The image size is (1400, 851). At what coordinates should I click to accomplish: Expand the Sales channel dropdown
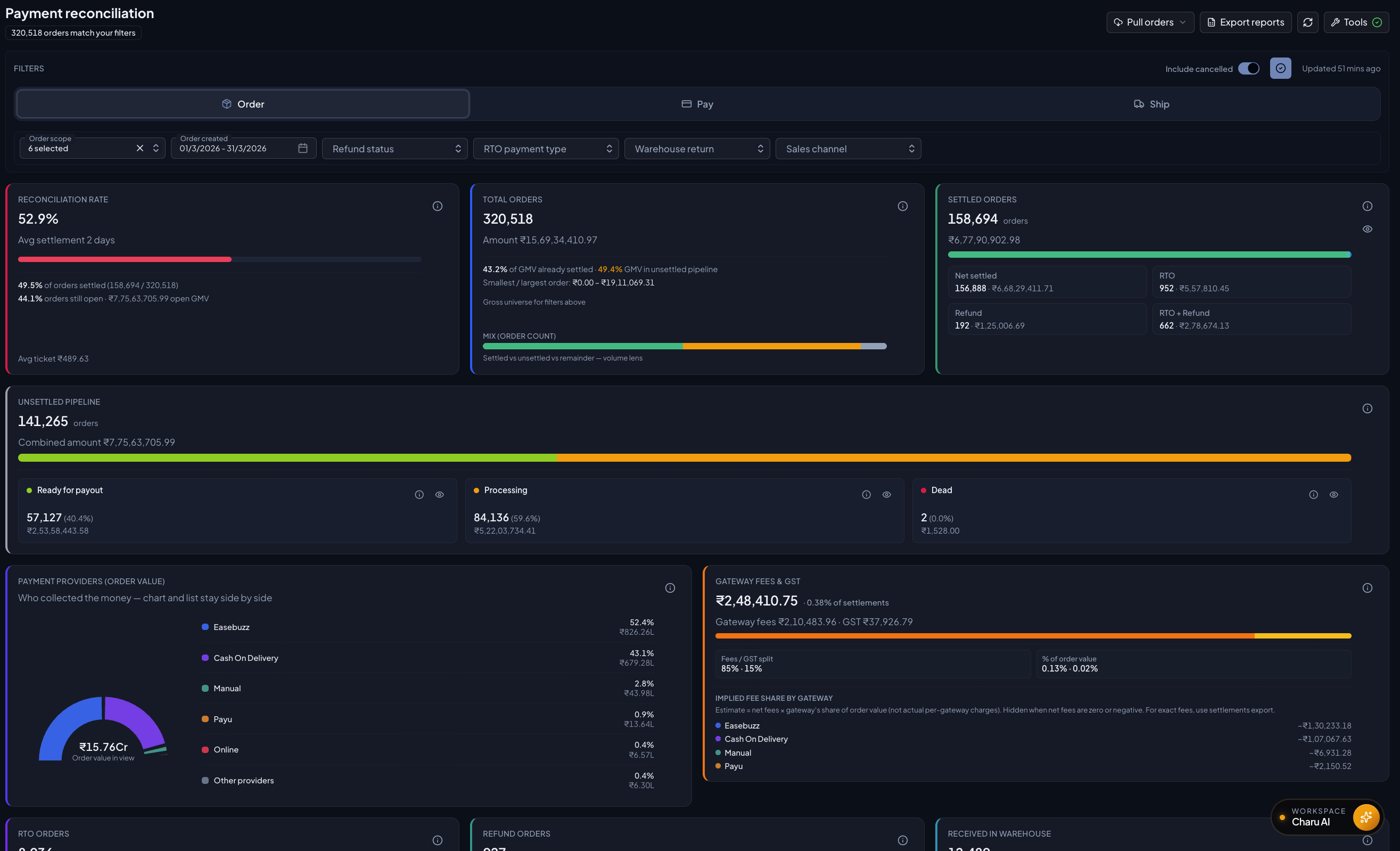click(848, 149)
